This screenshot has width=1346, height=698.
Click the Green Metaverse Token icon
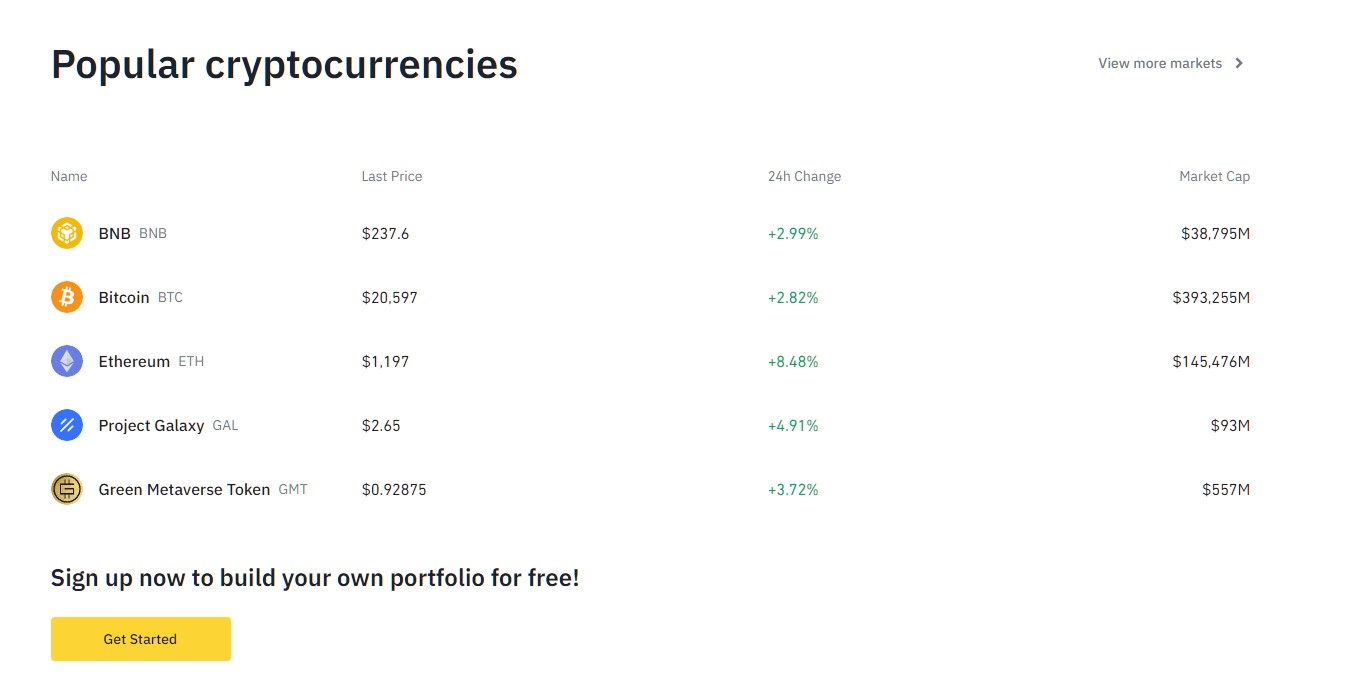67,489
